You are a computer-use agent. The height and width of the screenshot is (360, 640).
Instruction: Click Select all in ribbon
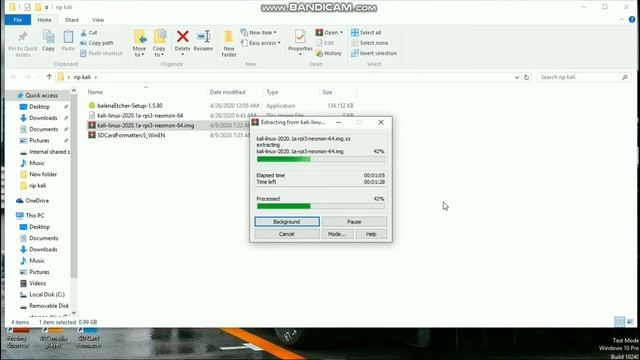366,33
